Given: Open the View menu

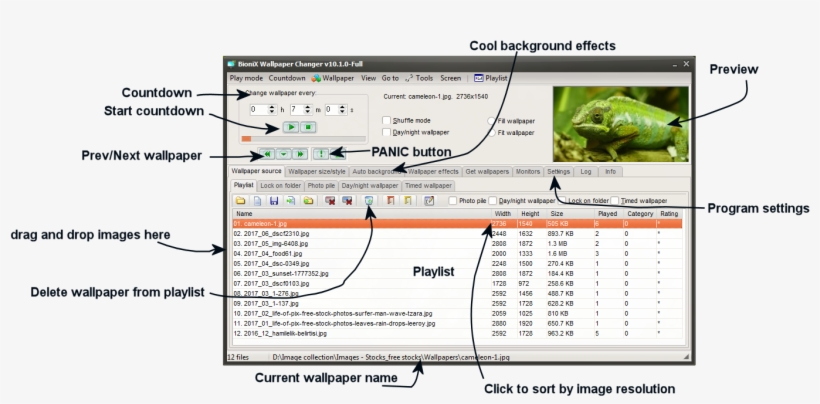Looking at the screenshot, I should (x=368, y=78).
